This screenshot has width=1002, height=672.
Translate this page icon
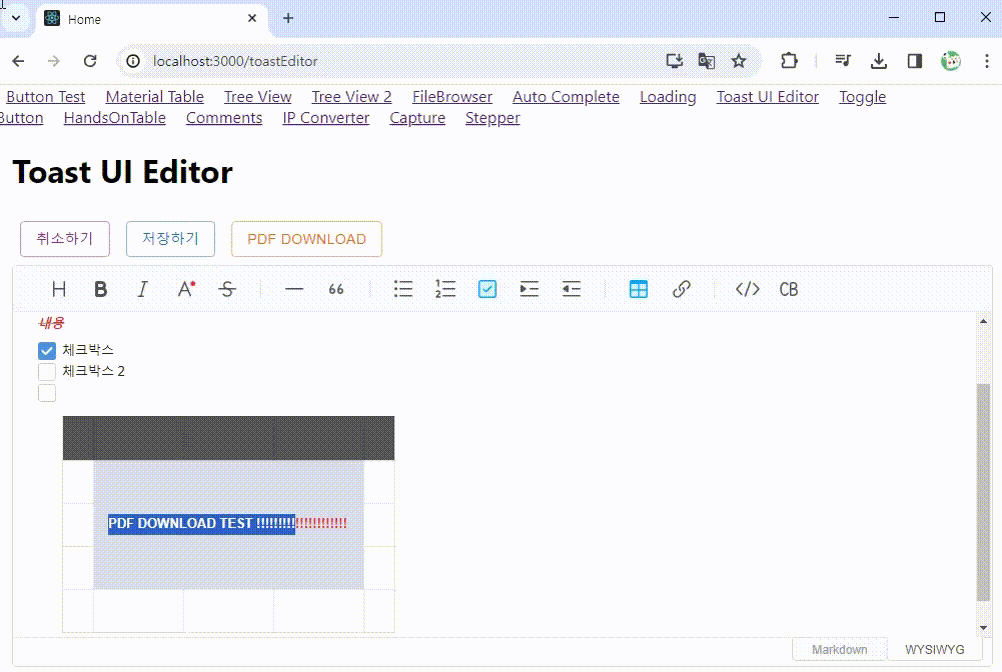pos(706,61)
